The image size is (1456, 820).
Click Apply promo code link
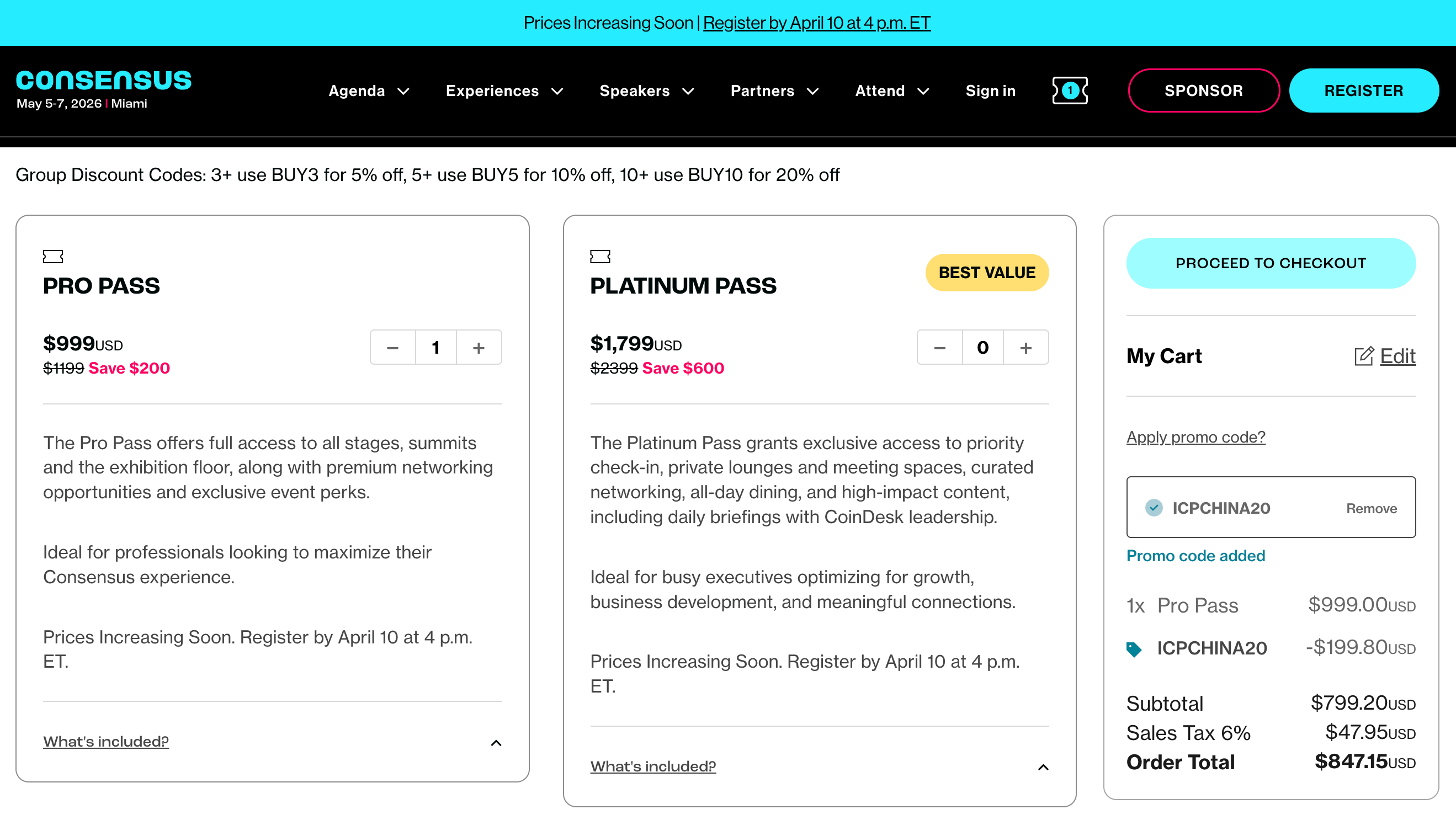pos(1195,437)
